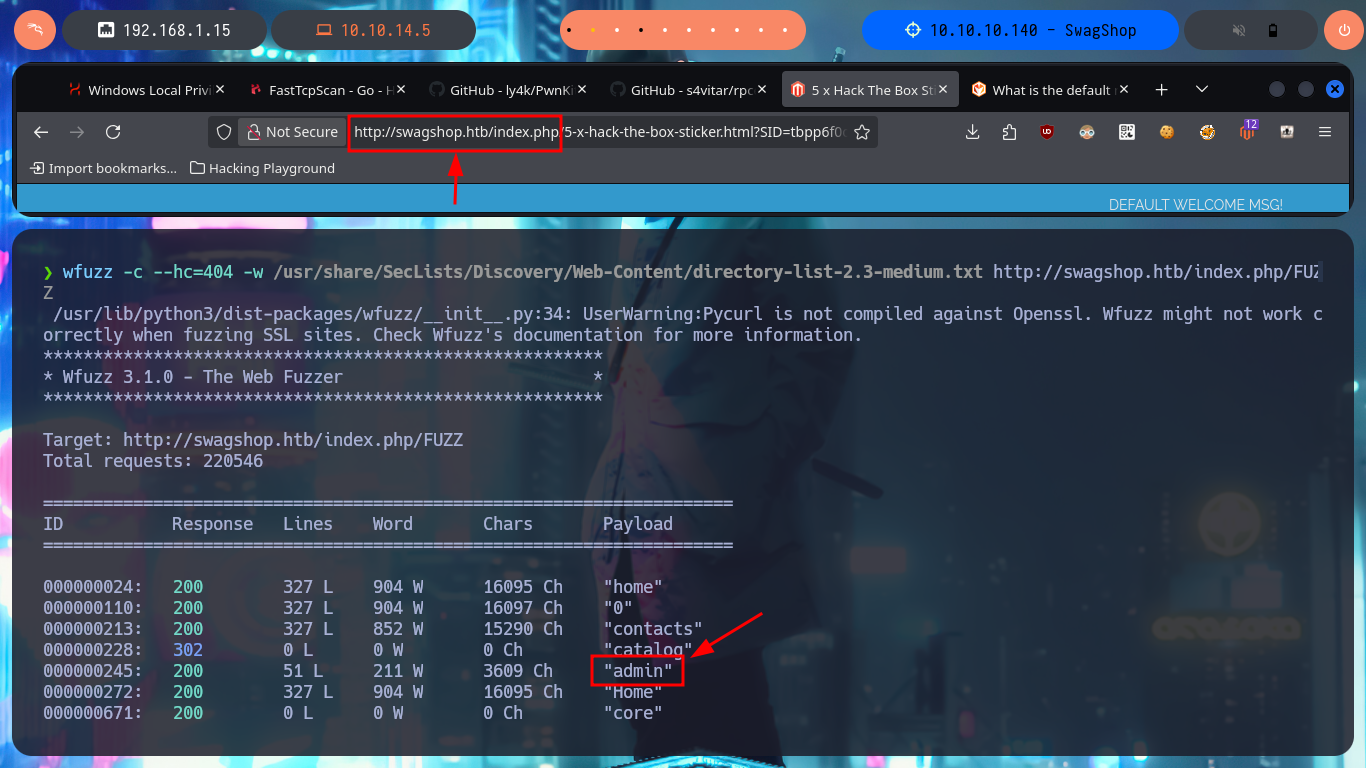This screenshot has height=768, width=1366.
Task: Go back to the previous page
Action: pos(41,132)
